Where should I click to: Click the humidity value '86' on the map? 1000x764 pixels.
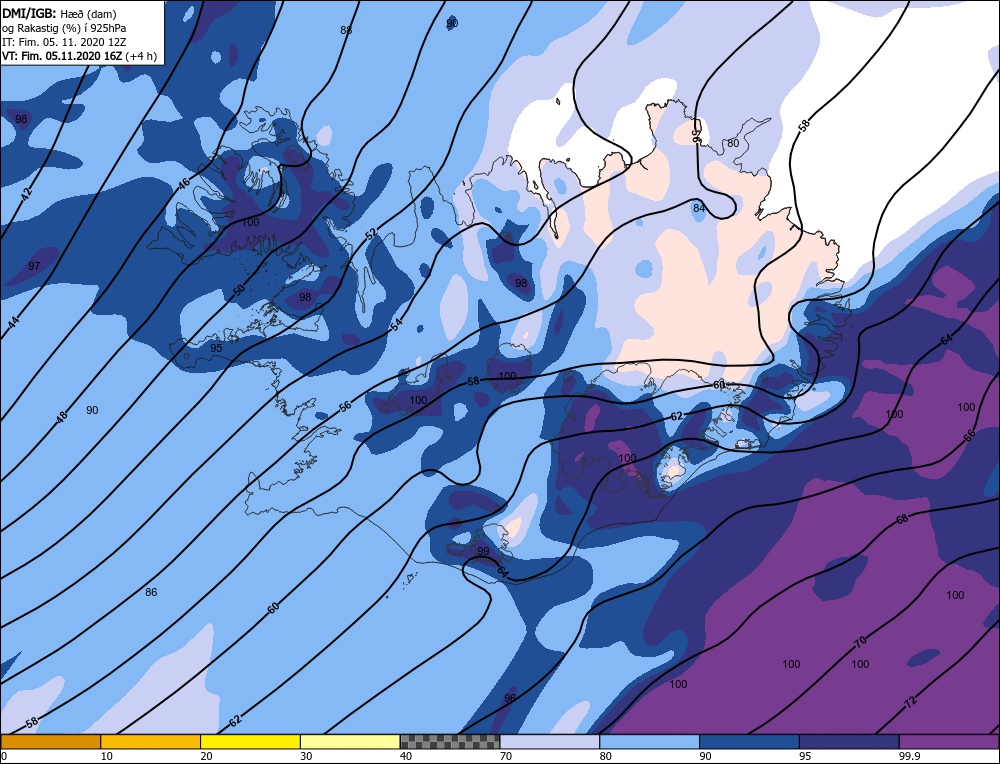[151, 592]
